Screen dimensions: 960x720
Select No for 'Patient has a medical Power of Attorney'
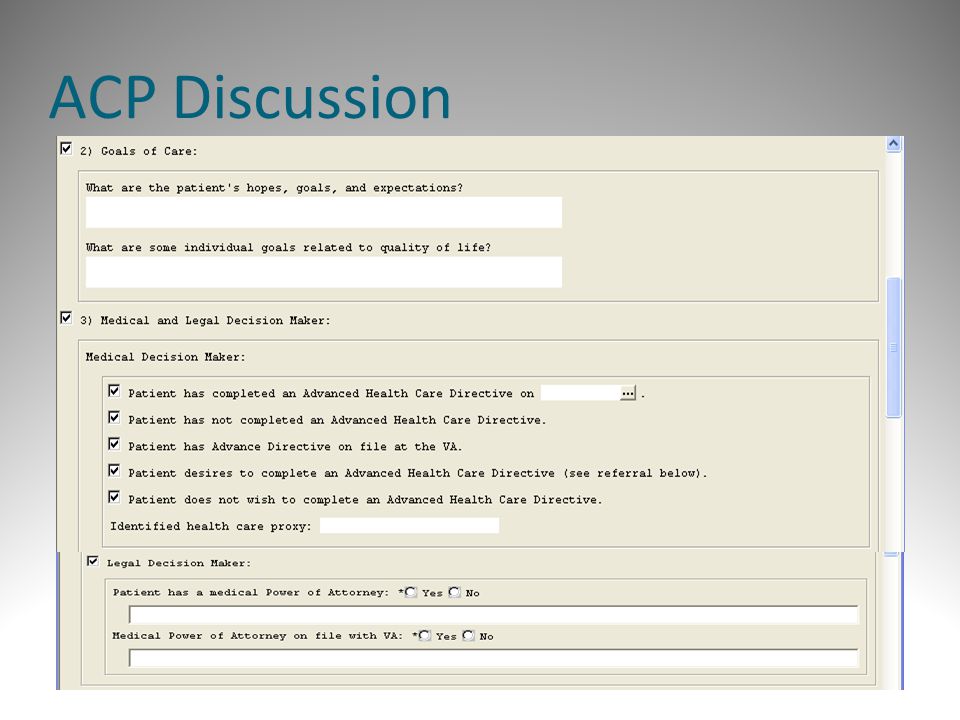(454, 592)
